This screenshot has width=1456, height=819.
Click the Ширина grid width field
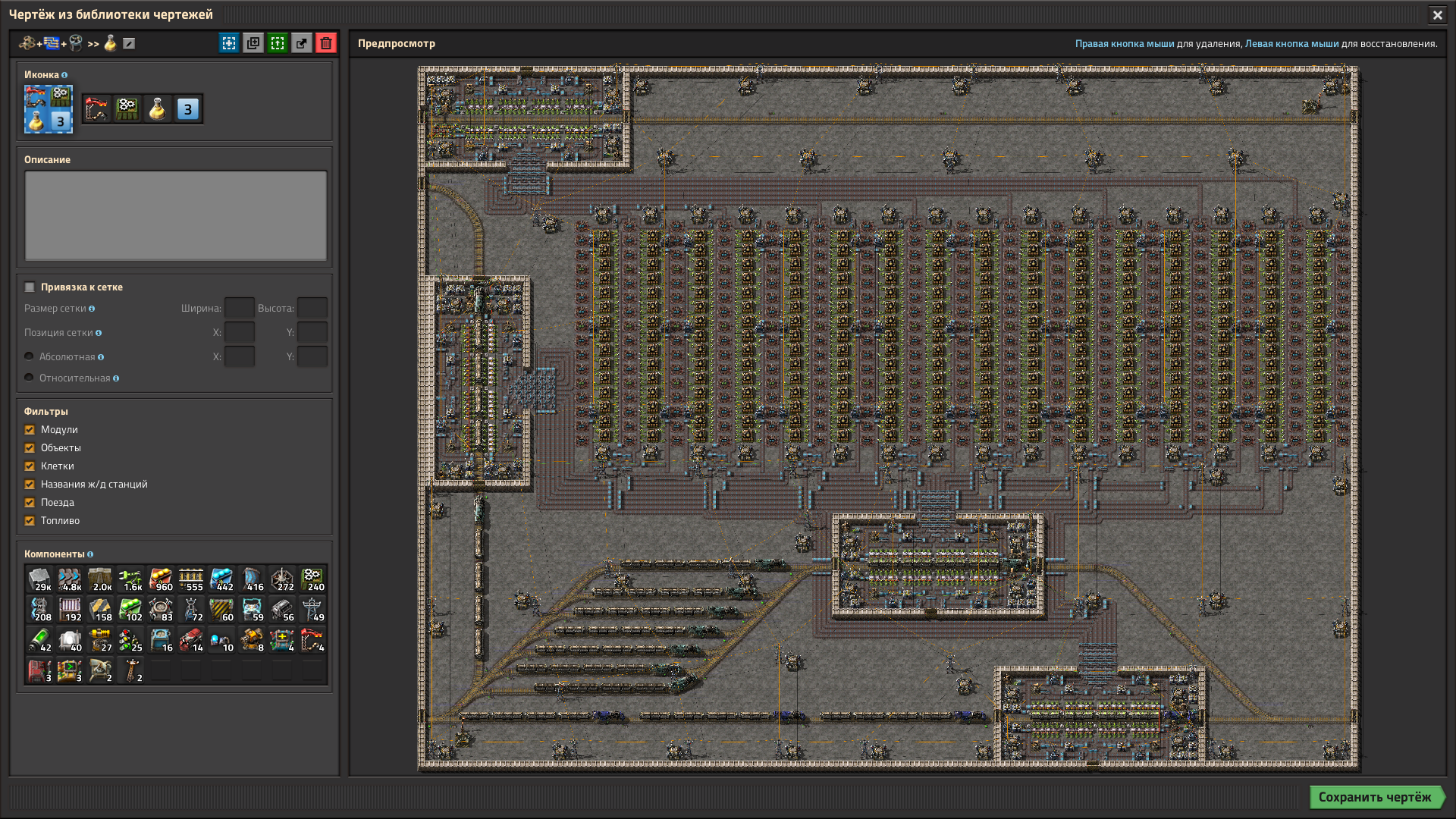coord(240,308)
